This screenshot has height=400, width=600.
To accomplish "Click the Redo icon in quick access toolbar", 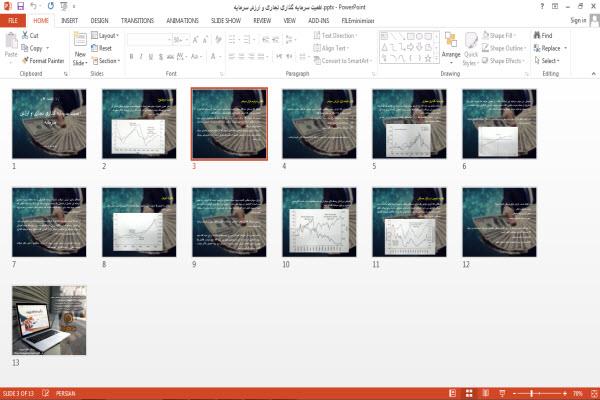I will [51, 6].
